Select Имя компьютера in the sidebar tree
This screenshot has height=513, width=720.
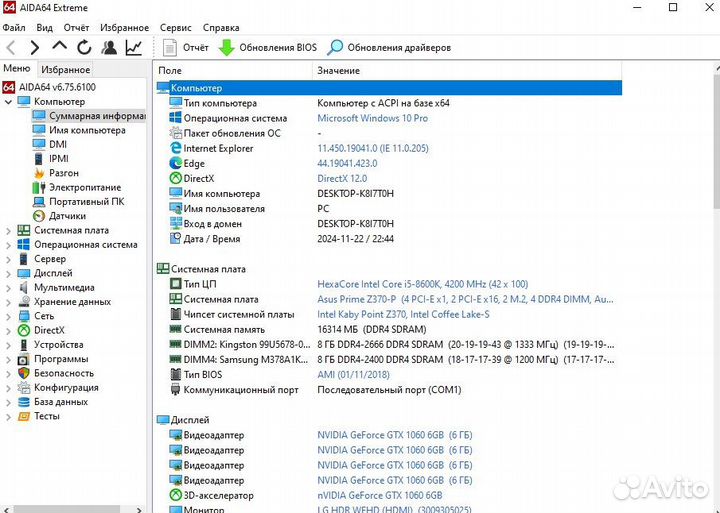click(x=87, y=130)
